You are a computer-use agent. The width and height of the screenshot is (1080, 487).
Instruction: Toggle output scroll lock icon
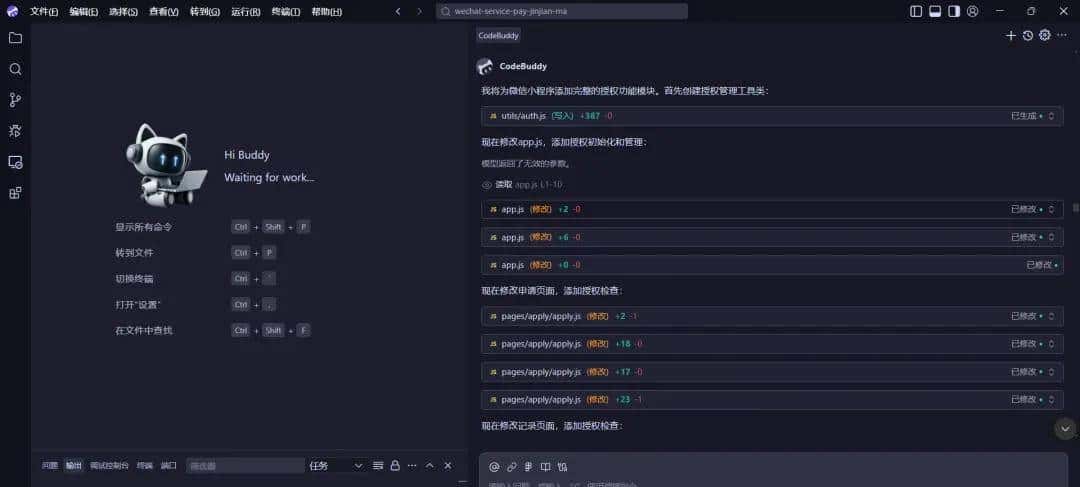tap(395, 466)
